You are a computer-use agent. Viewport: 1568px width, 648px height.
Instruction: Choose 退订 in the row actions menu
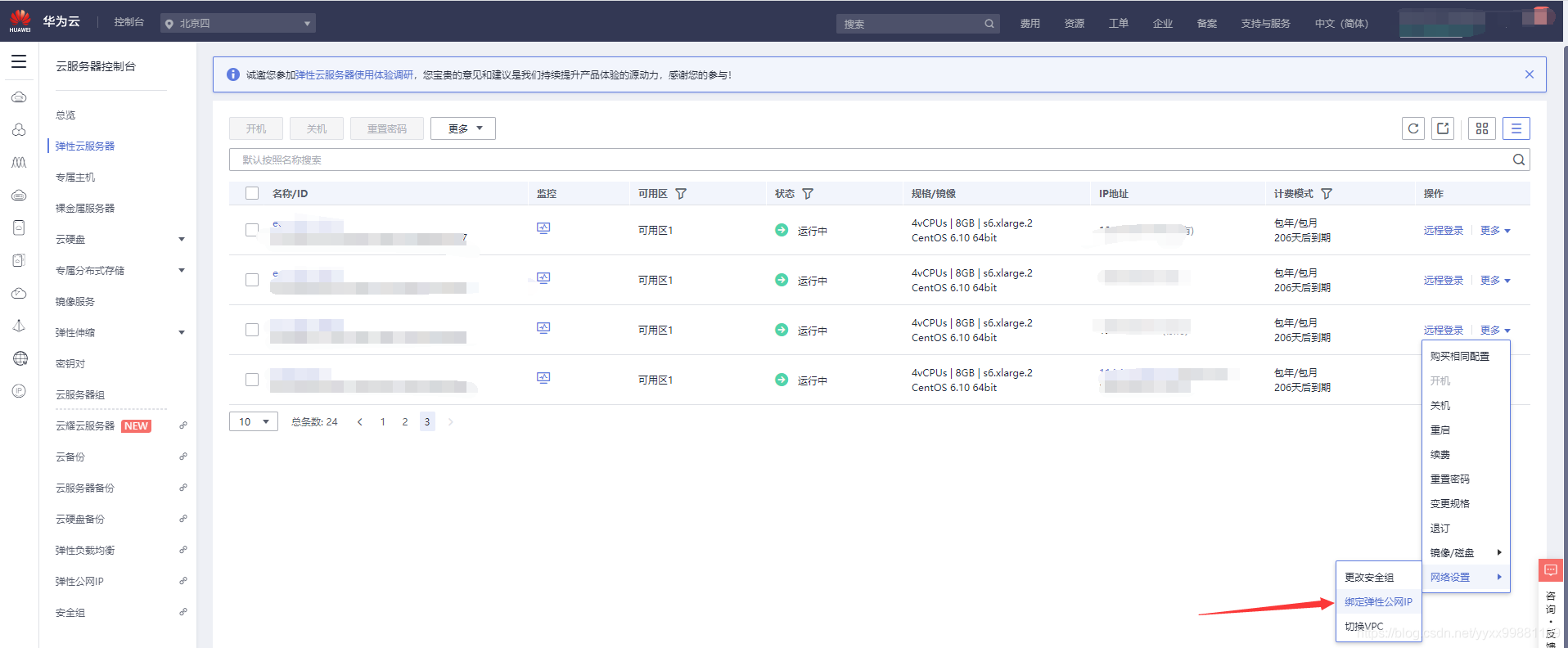coord(1466,529)
